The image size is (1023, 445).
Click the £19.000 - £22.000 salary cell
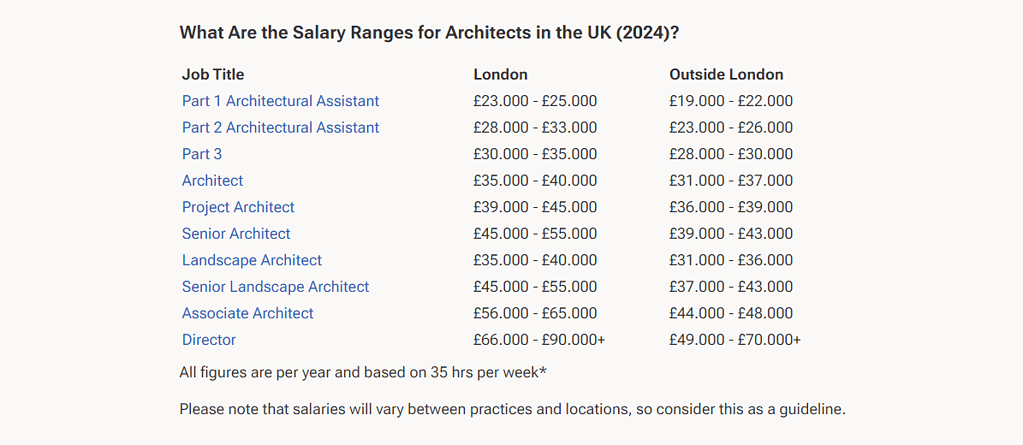(731, 101)
